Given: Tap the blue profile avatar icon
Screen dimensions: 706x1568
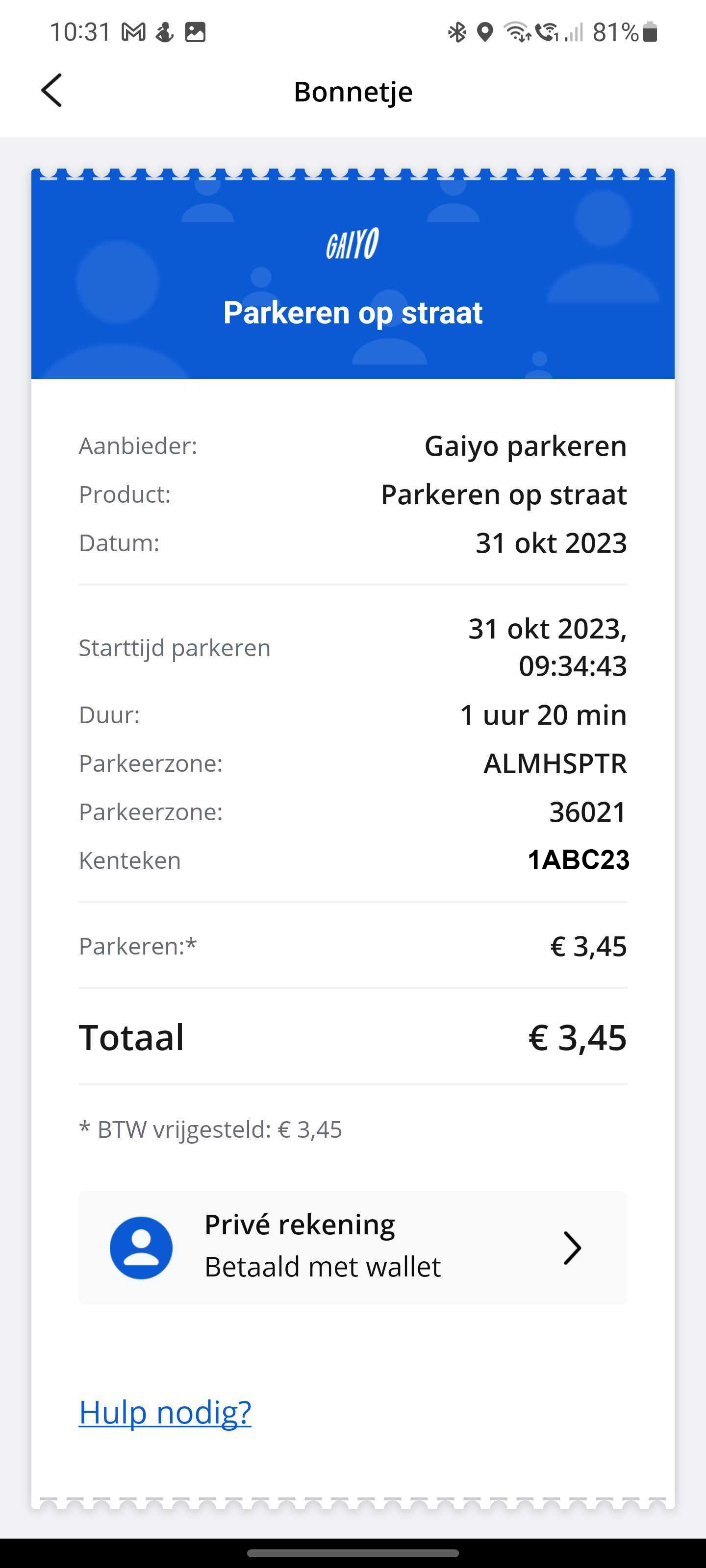Looking at the screenshot, I should 141,1248.
